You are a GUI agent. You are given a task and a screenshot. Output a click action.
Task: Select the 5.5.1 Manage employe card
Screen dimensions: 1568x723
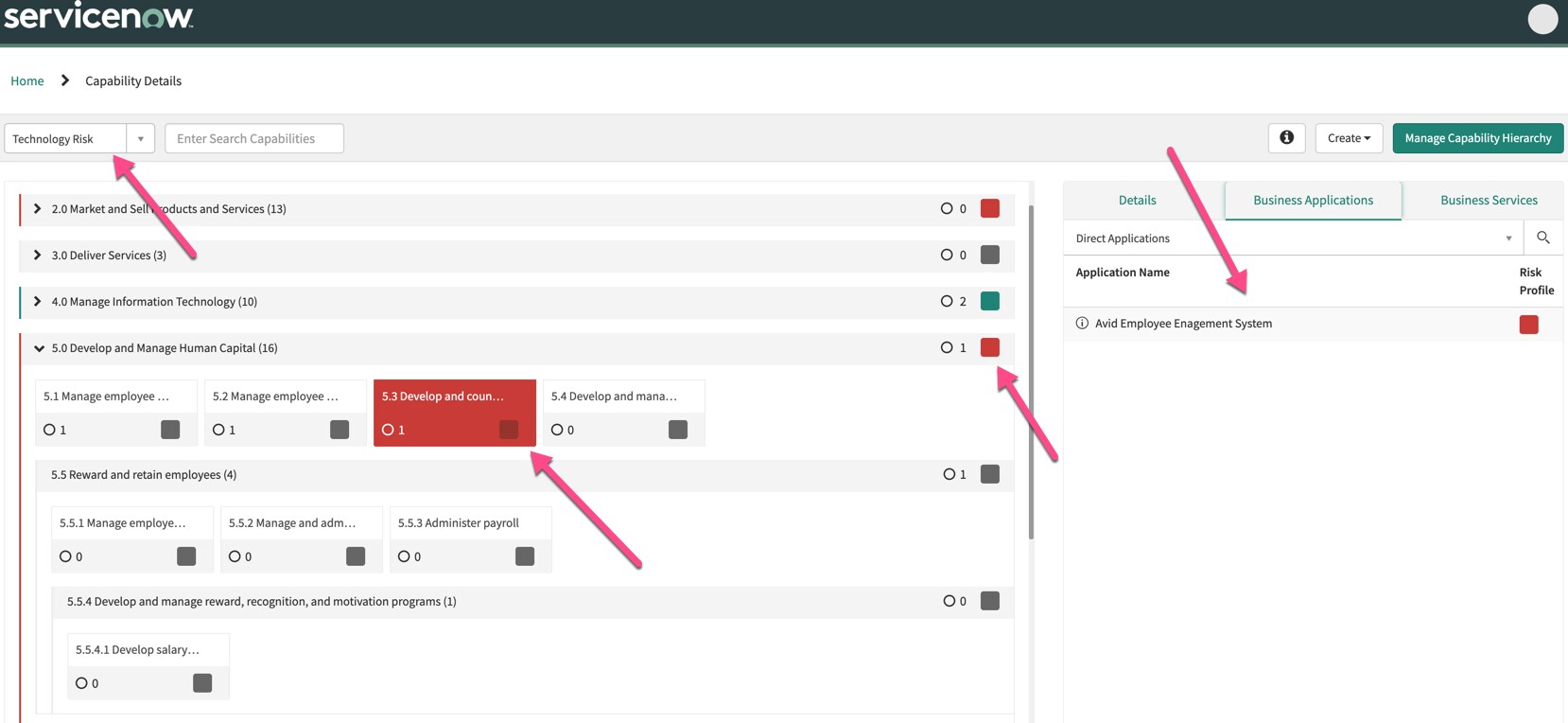(132, 539)
